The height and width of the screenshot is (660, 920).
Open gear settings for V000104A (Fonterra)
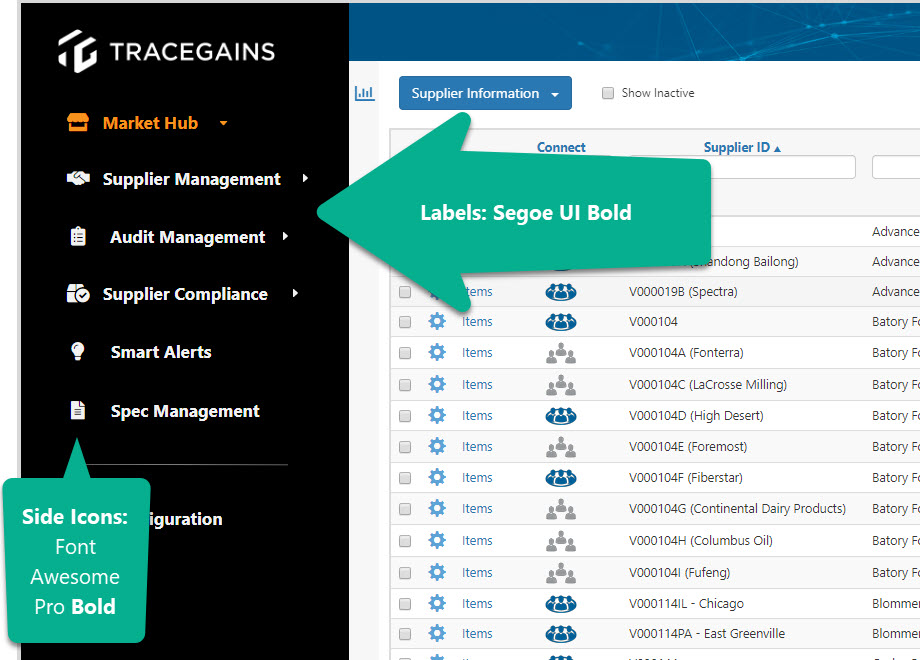pyautogui.click(x=437, y=352)
